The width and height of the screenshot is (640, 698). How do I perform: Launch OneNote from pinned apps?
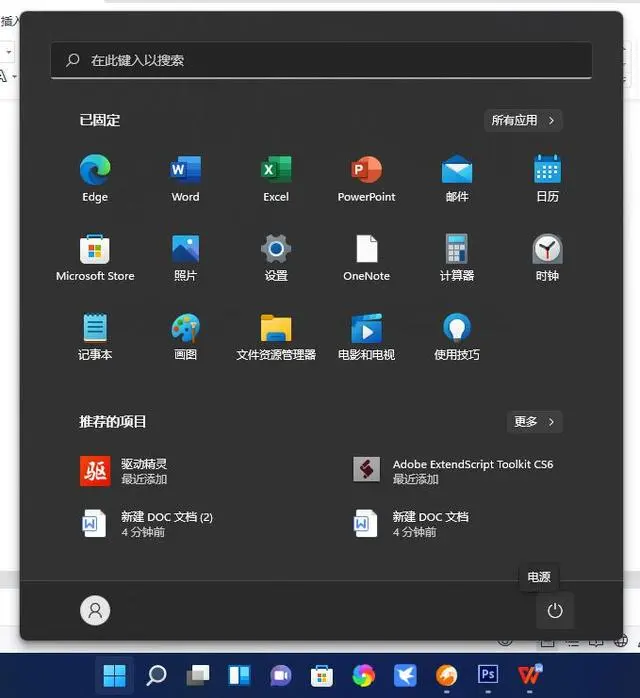[366, 257]
